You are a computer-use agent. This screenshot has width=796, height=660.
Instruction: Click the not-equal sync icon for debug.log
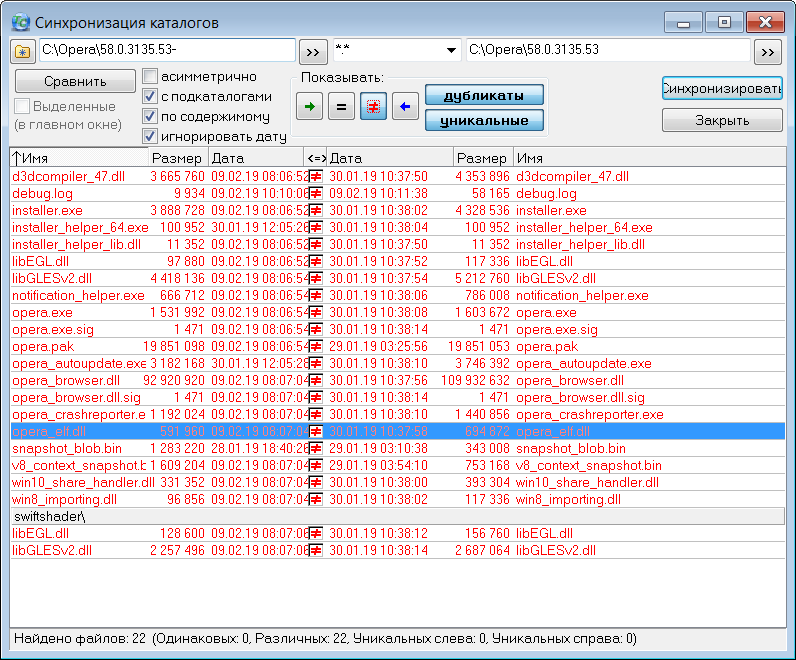point(316,193)
